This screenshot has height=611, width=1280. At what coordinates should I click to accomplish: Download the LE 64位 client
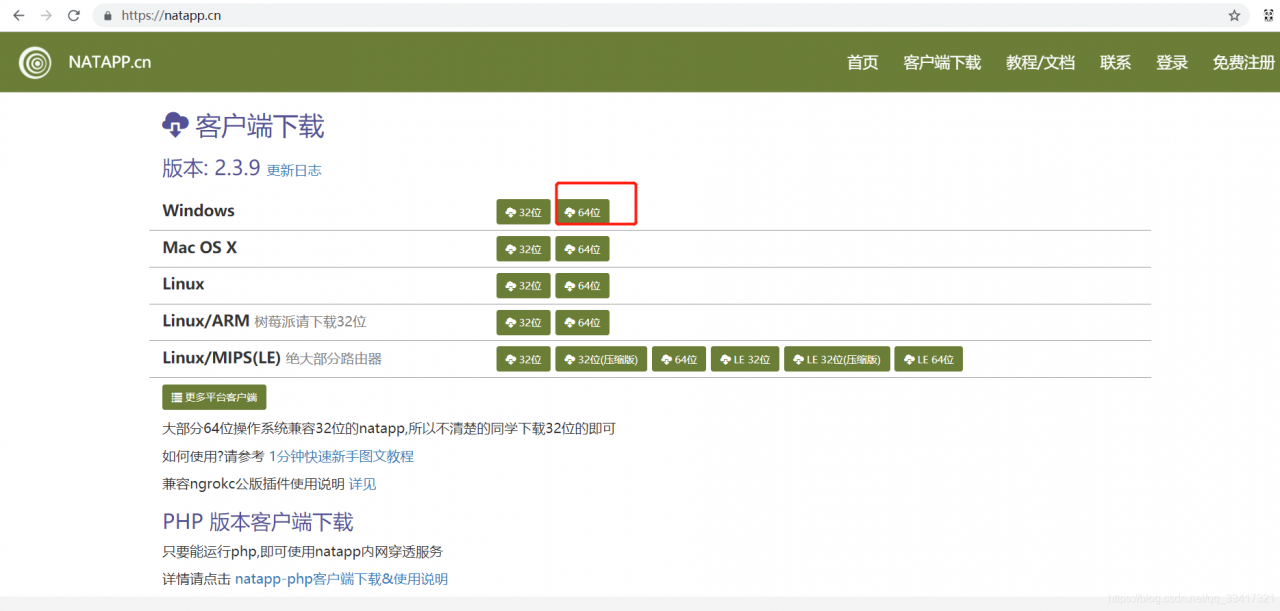click(928, 359)
